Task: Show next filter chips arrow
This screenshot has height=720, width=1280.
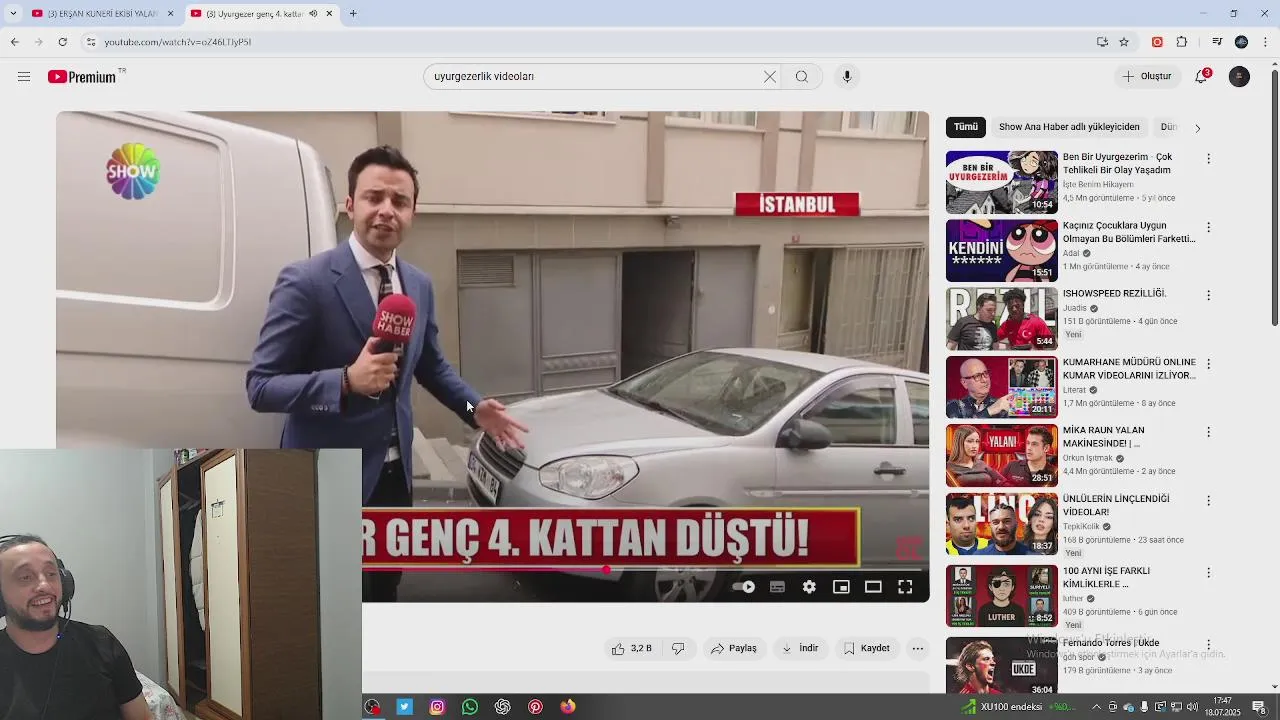Action: pos(1197,128)
